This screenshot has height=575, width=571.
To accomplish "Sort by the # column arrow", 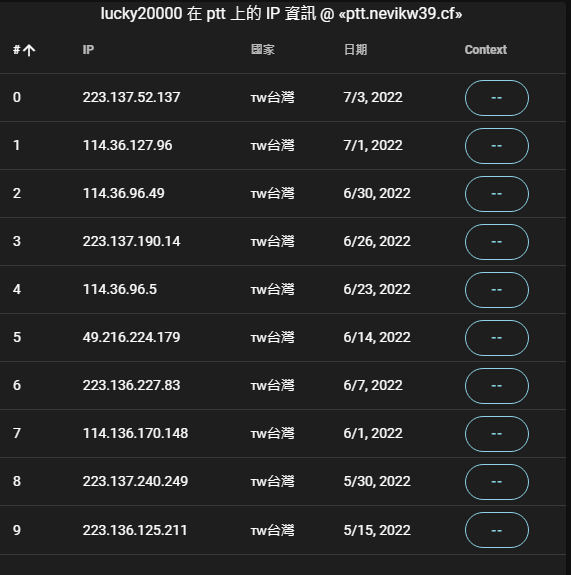I will tap(29, 50).
